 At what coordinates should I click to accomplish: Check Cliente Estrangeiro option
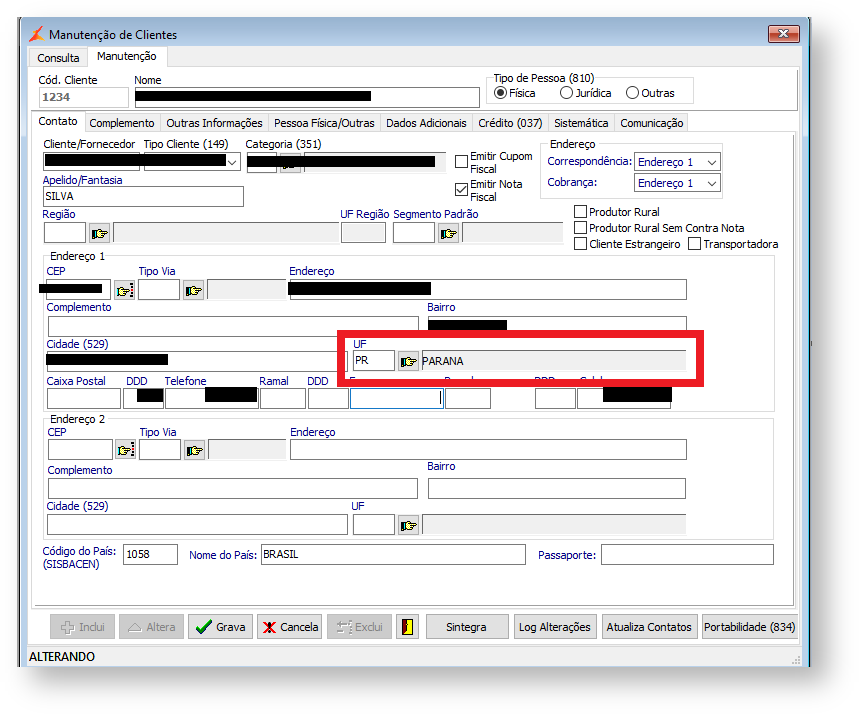580,244
